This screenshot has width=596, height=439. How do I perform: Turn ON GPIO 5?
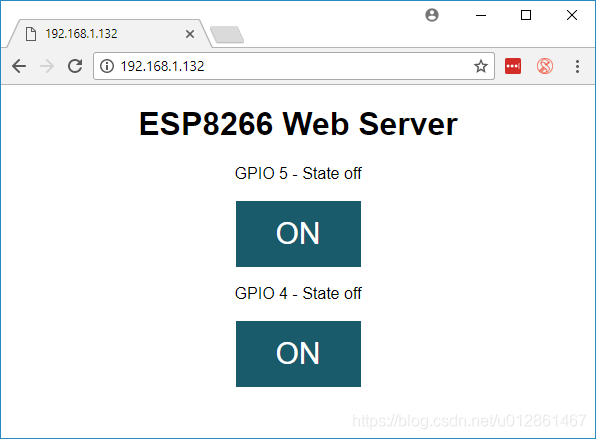click(x=298, y=234)
